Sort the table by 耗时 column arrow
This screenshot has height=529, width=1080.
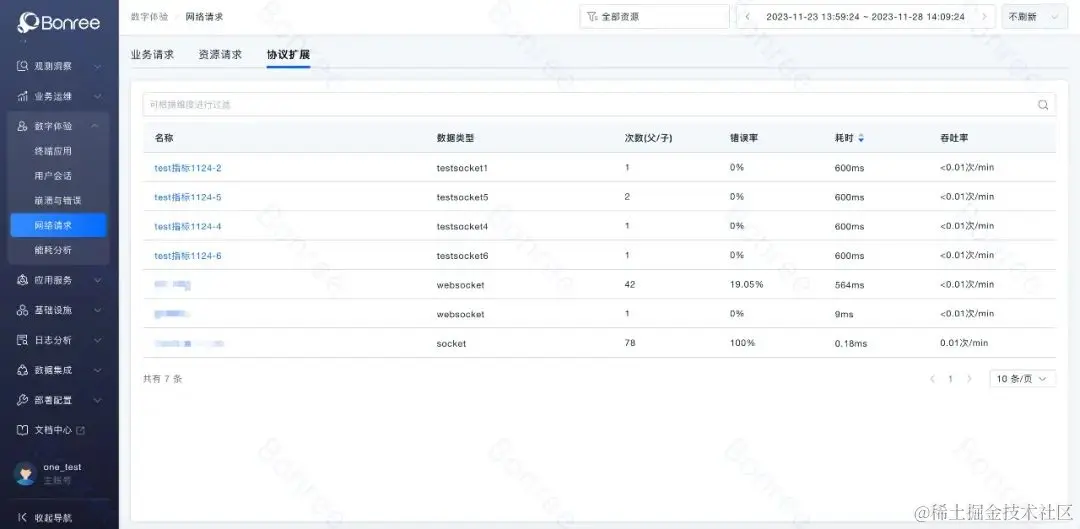point(861,138)
